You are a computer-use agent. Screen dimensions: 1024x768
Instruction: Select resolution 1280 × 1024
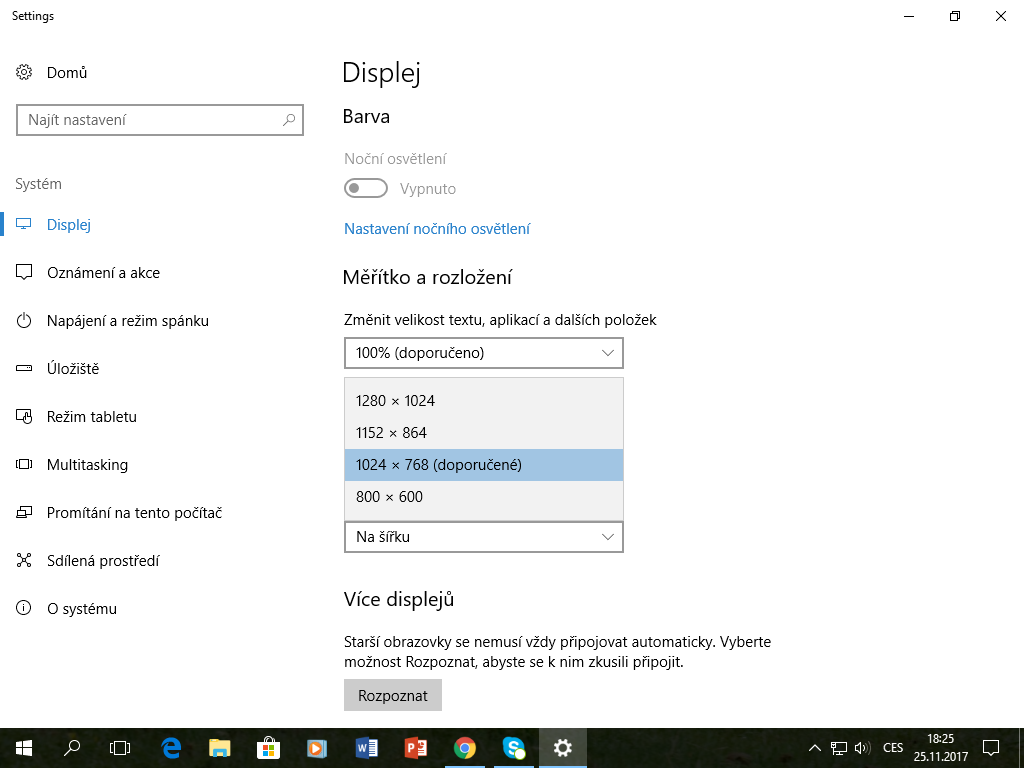(x=484, y=400)
